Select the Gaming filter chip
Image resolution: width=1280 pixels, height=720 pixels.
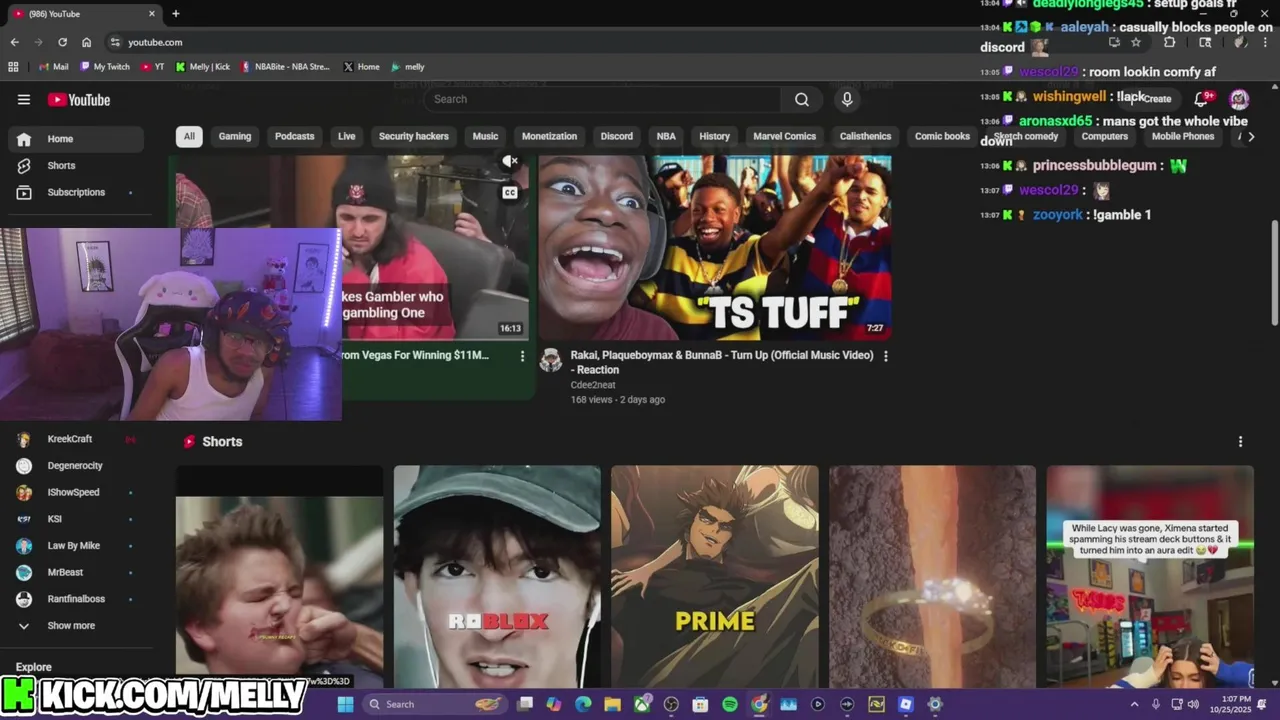click(x=235, y=136)
